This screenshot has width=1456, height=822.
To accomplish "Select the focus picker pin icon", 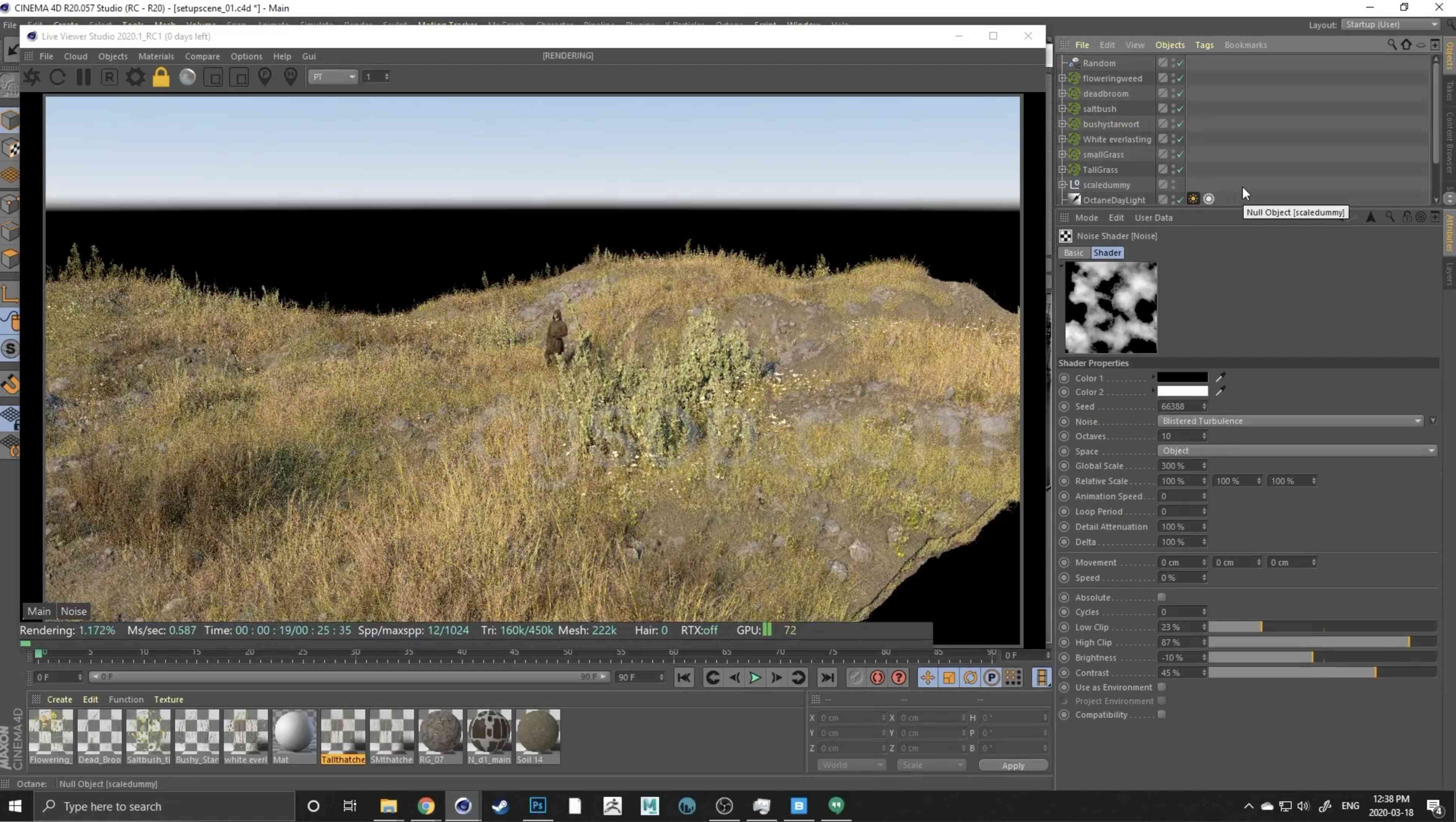I will [x=264, y=77].
